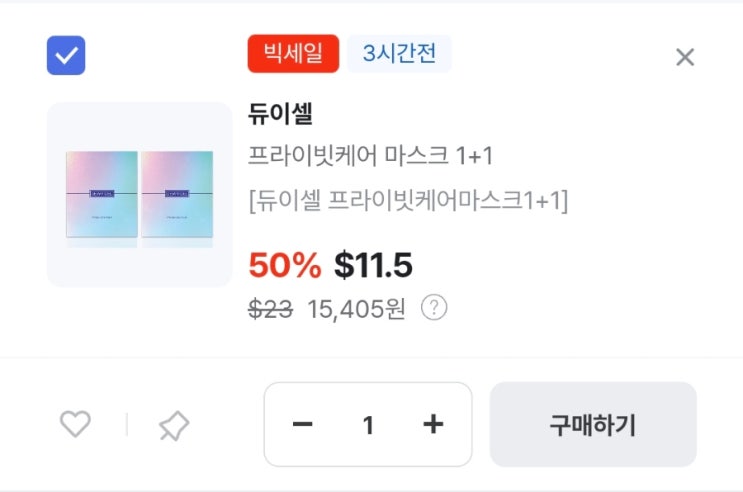The image size is (743, 492).
Task: Click the red 빅세일 badge
Action: [x=293, y=54]
